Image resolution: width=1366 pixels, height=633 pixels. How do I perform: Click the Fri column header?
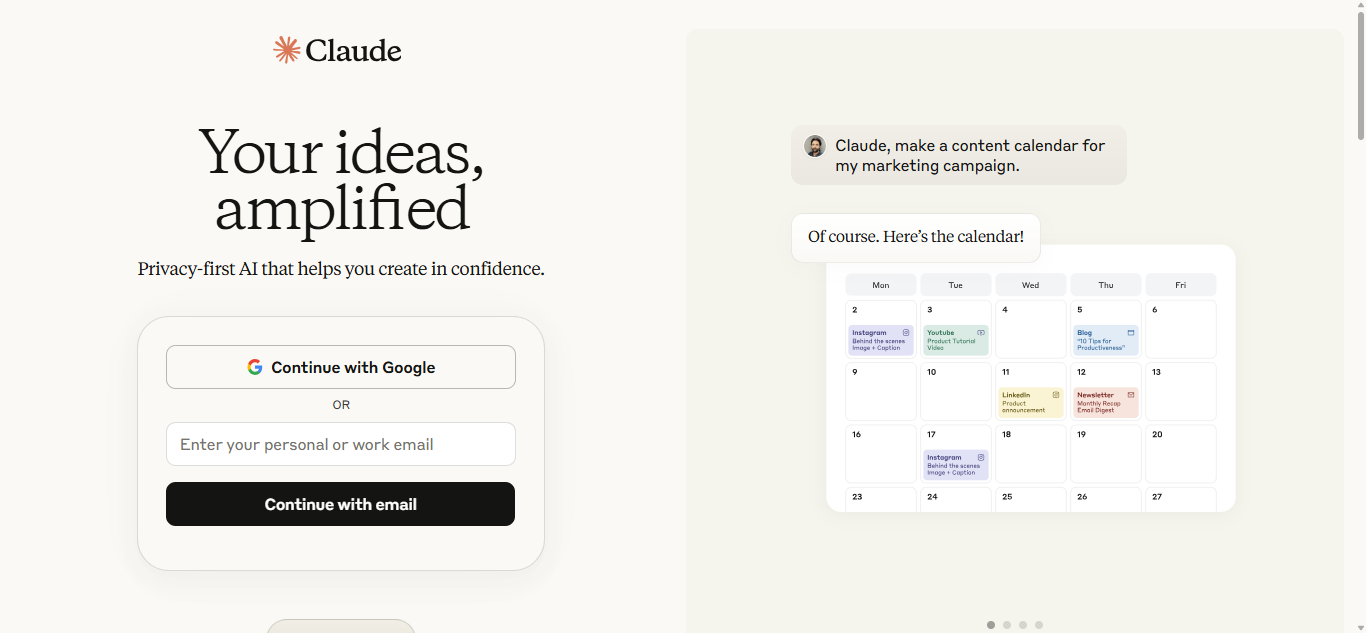pyautogui.click(x=1180, y=285)
